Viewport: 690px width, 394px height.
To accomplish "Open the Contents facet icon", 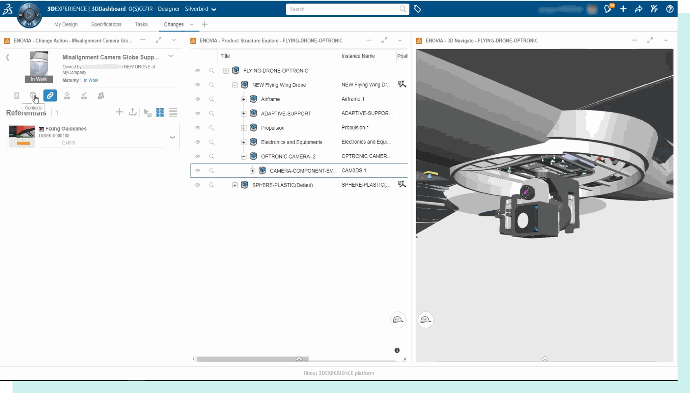I will [33, 96].
